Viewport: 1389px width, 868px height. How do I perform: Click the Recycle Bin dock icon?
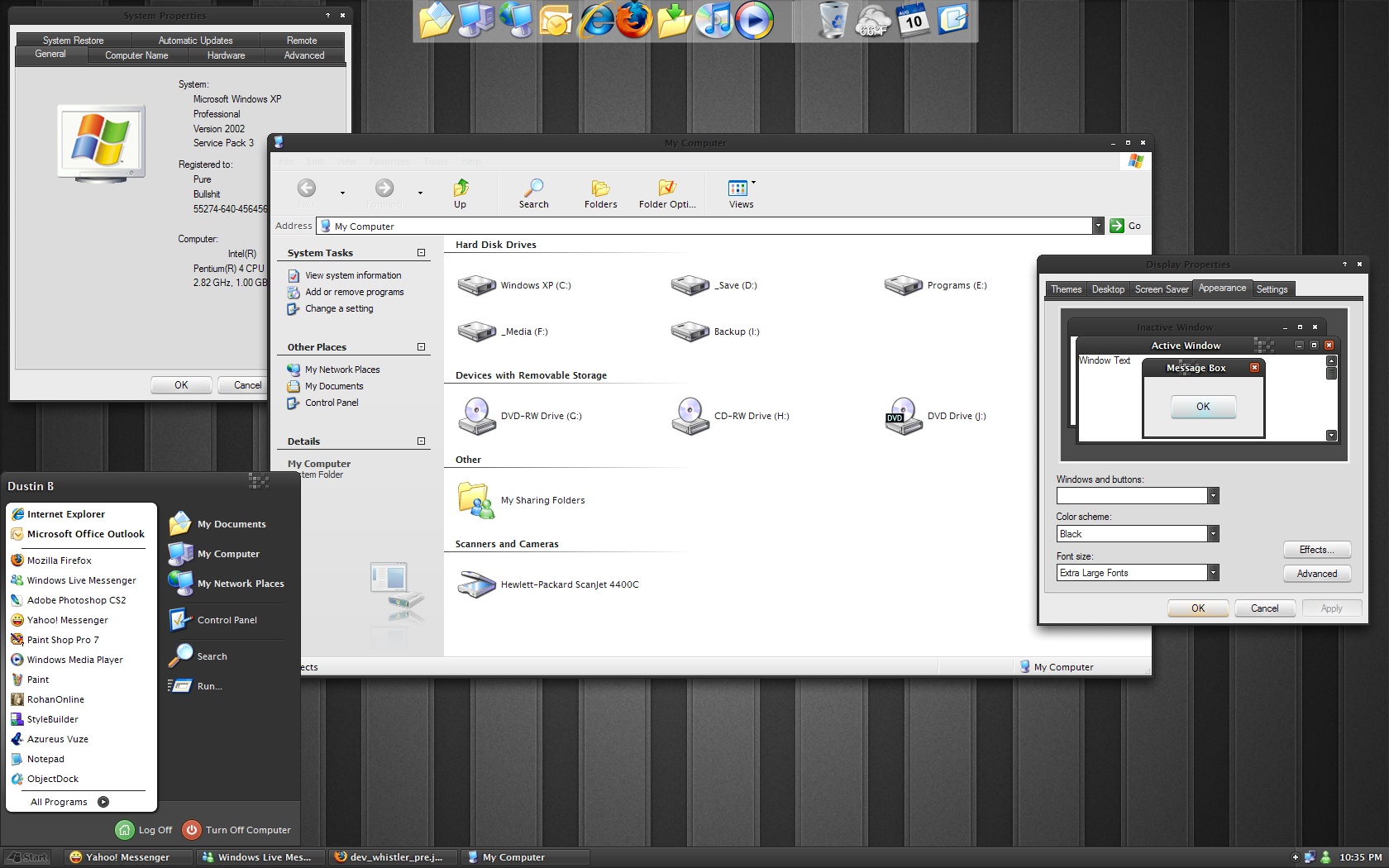pyautogui.click(x=833, y=21)
